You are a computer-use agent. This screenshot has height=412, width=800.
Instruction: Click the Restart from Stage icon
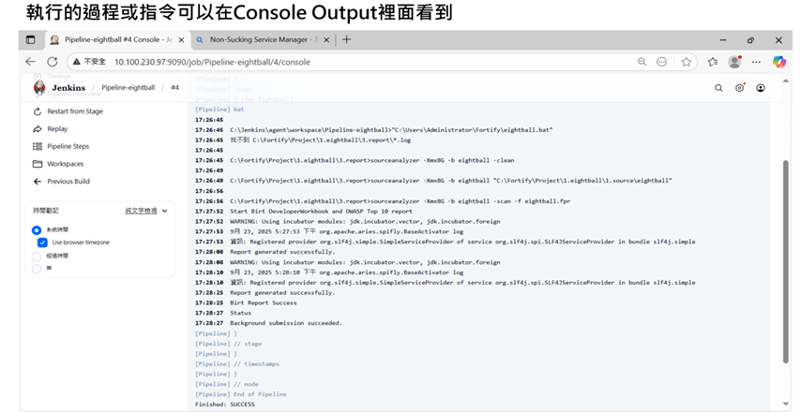37,111
